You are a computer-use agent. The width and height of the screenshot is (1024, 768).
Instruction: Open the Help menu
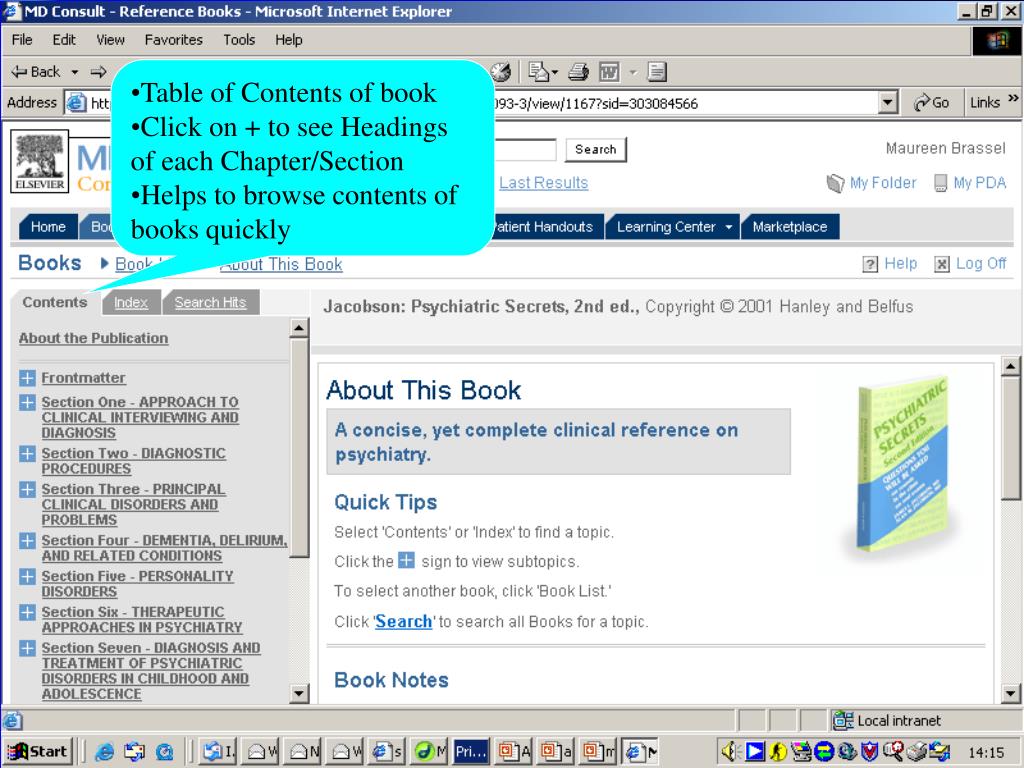[289, 40]
